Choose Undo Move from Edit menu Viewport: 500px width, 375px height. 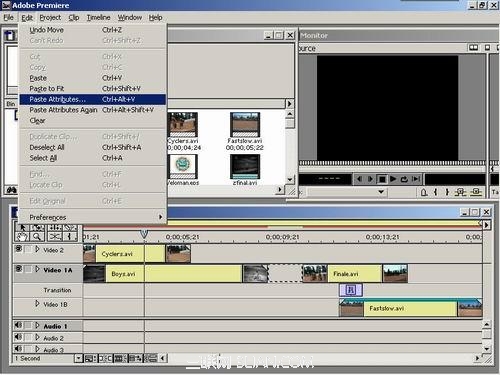pyautogui.click(x=92, y=30)
